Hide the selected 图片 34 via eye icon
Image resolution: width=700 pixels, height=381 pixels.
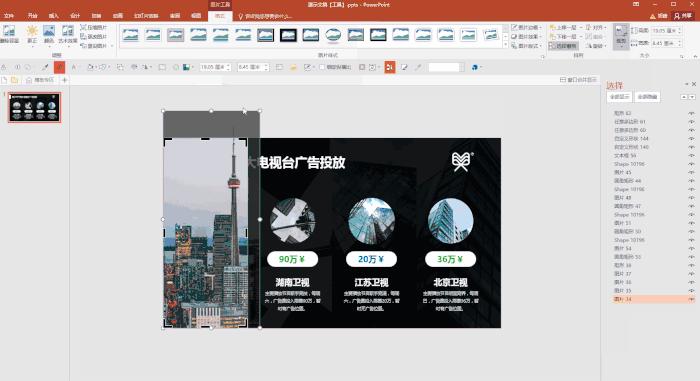[x=691, y=299]
